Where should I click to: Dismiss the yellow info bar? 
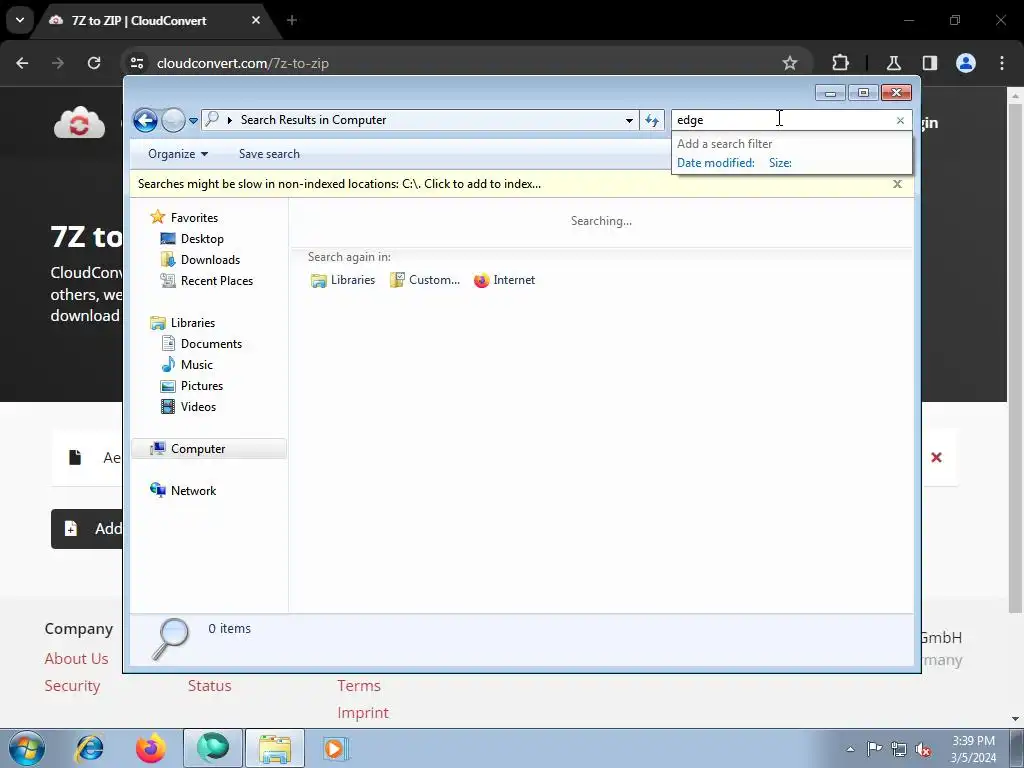897,184
